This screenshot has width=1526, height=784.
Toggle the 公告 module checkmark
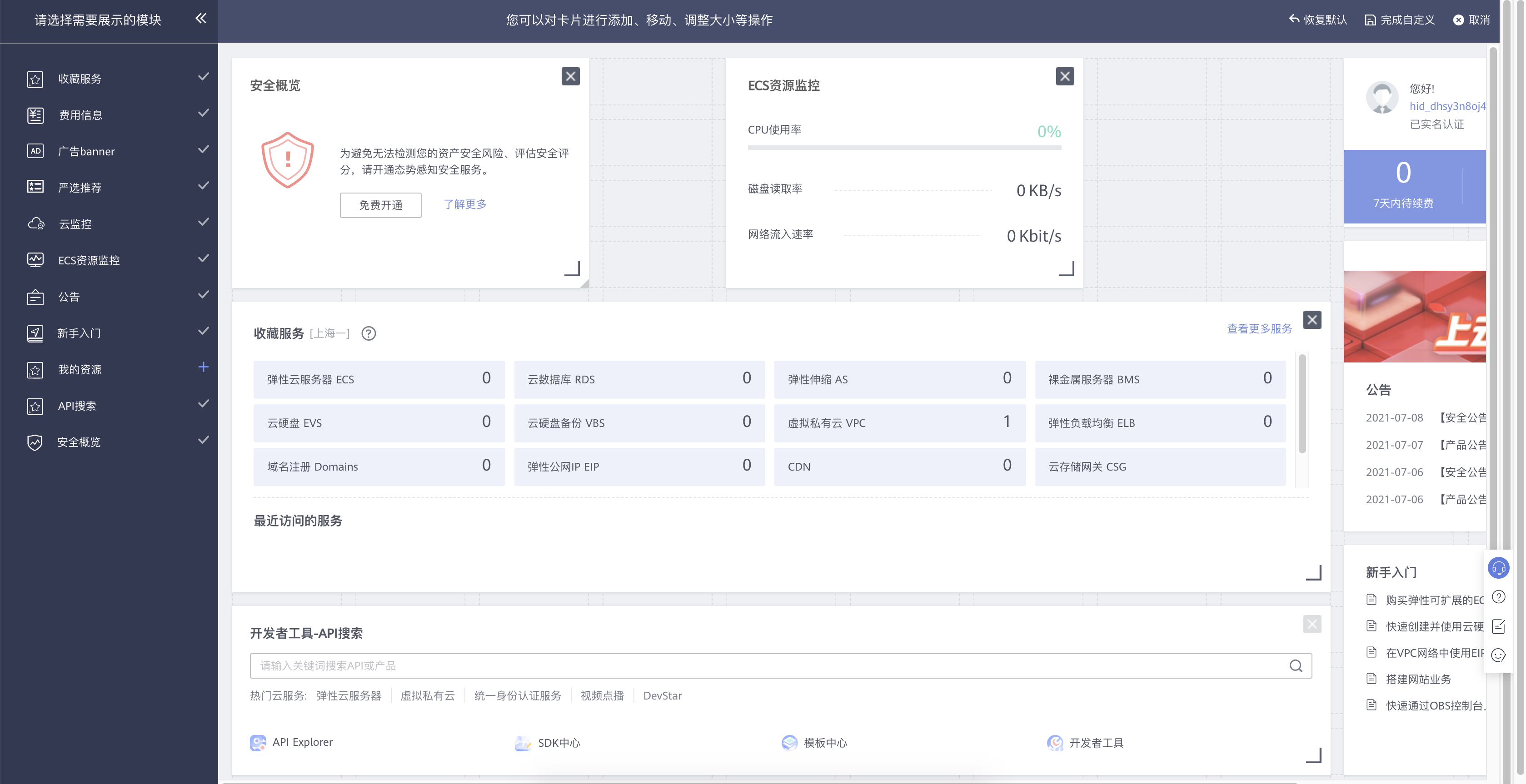click(x=203, y=295)
